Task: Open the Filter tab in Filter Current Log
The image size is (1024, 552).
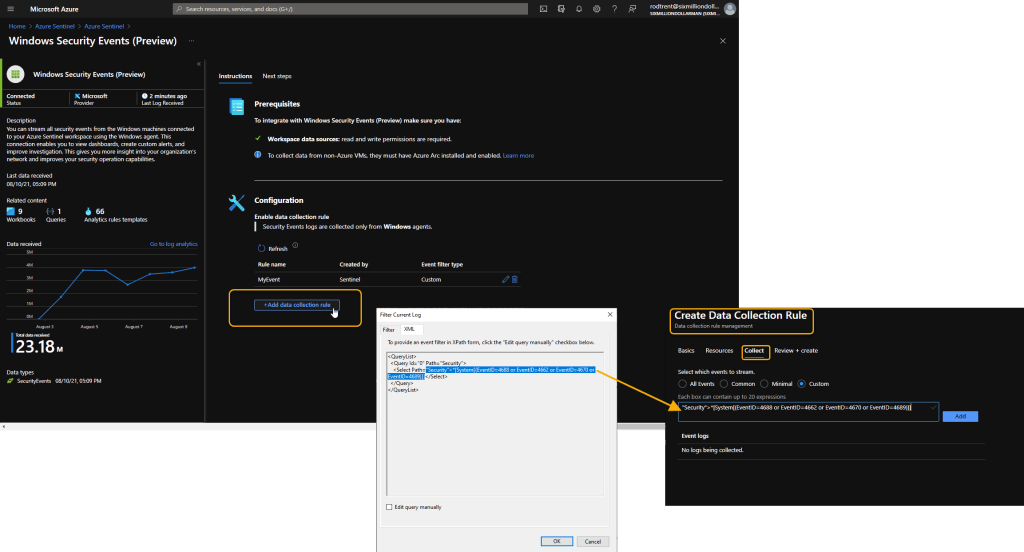Action: coord(389,330)
